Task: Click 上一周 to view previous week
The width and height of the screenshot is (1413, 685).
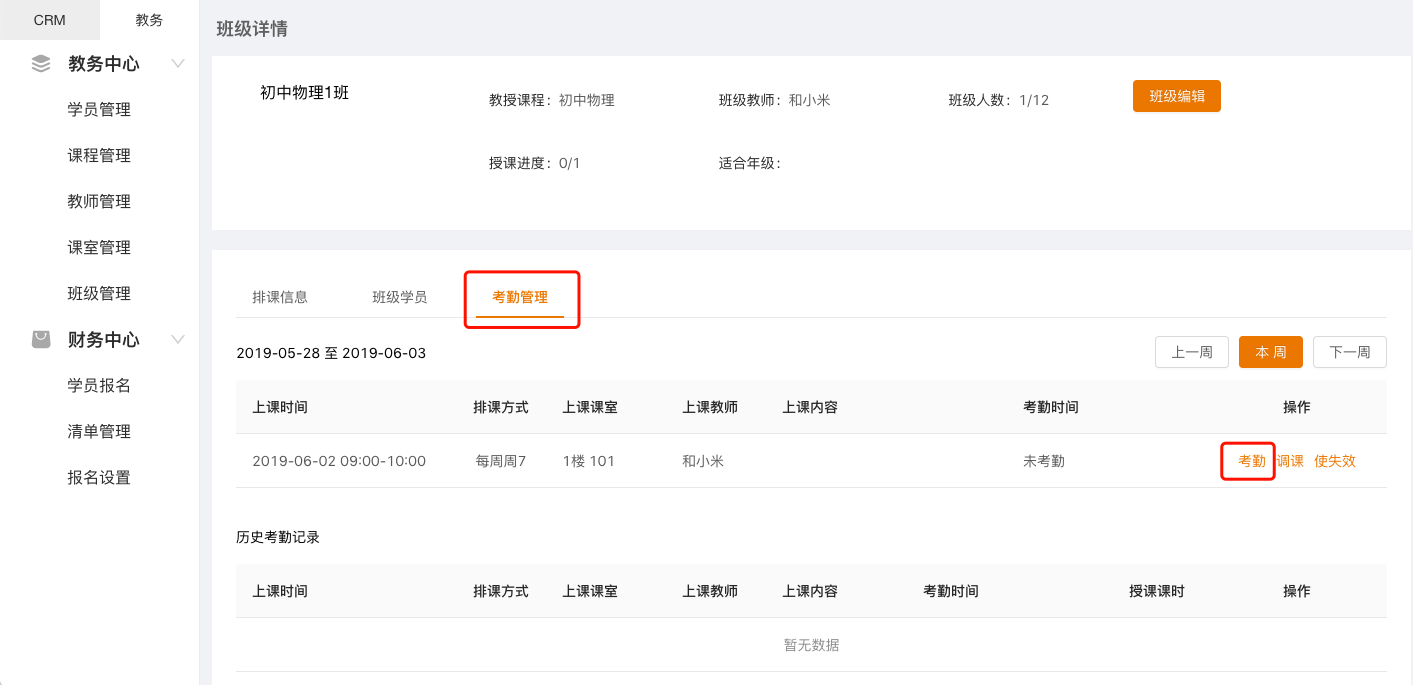Action: coord(1191,352)
